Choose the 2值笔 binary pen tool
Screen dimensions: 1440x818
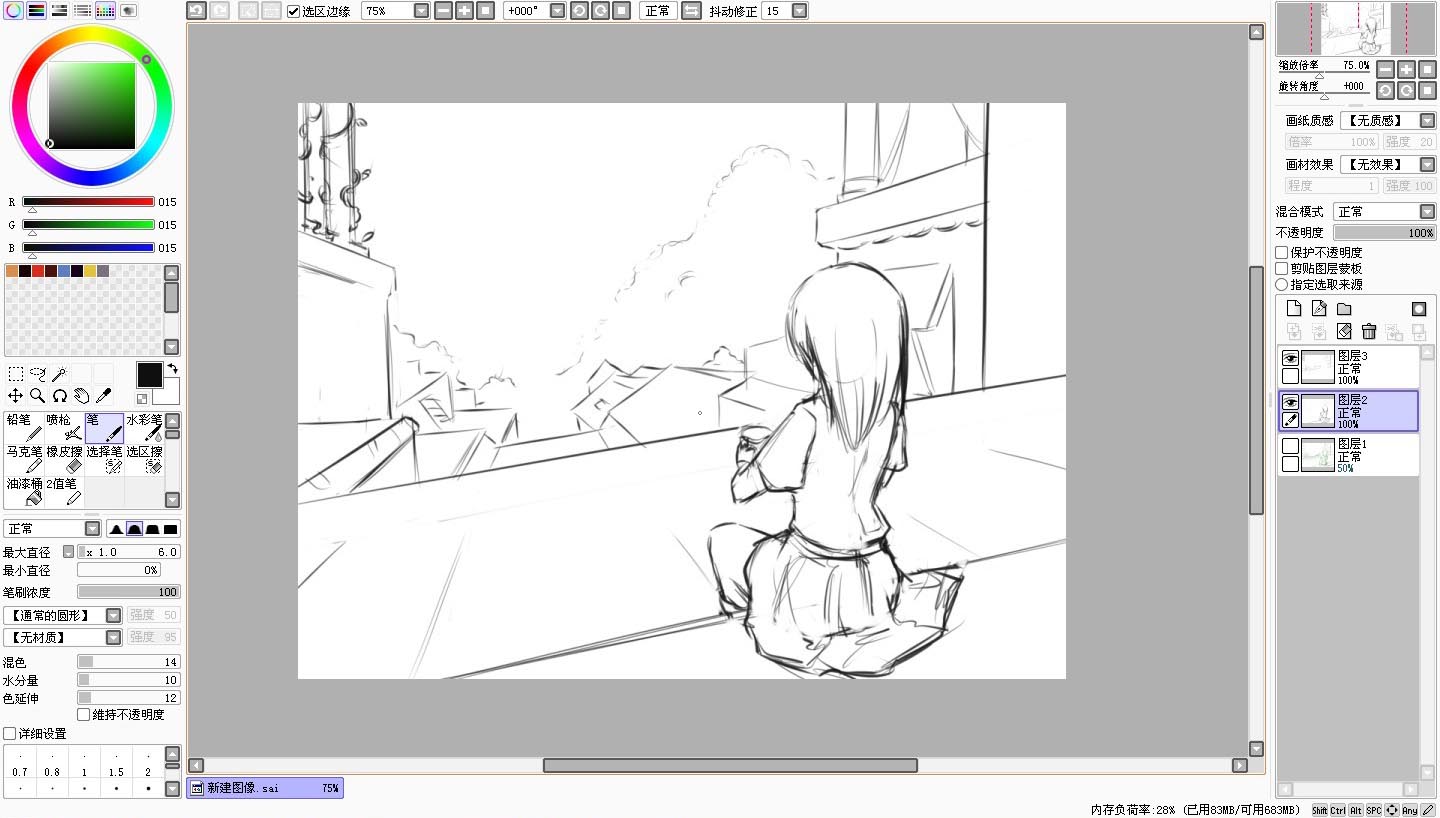(64, 492)
